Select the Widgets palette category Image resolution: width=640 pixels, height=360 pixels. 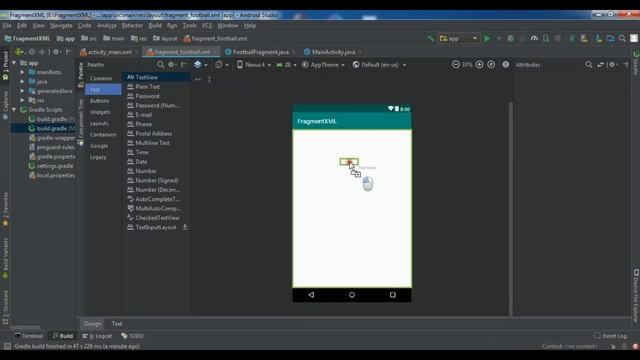tap(100, 112)
